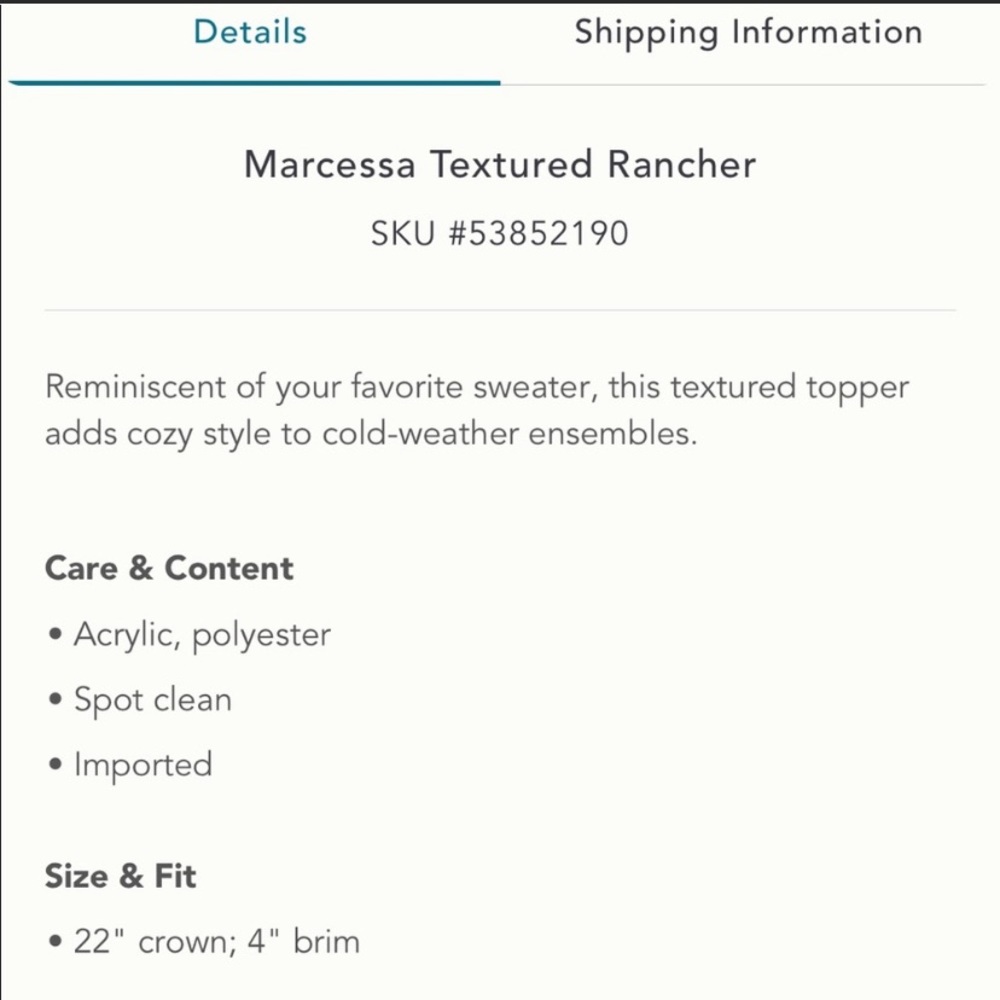The height and width of the screenshot is (1000, 1000).
Task: Select the Acrylic, polyester bullet item
Action: pyautogui.click(x=202, y=634)
